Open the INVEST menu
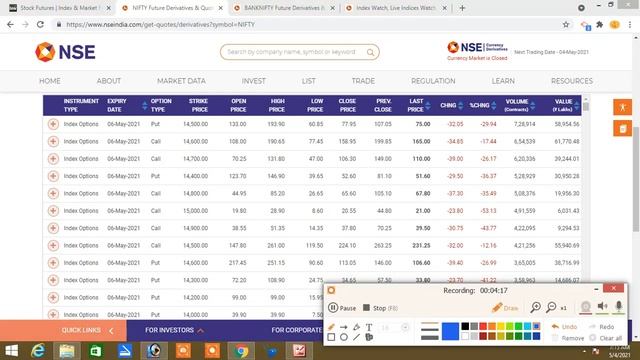 [x=253, y=81]
